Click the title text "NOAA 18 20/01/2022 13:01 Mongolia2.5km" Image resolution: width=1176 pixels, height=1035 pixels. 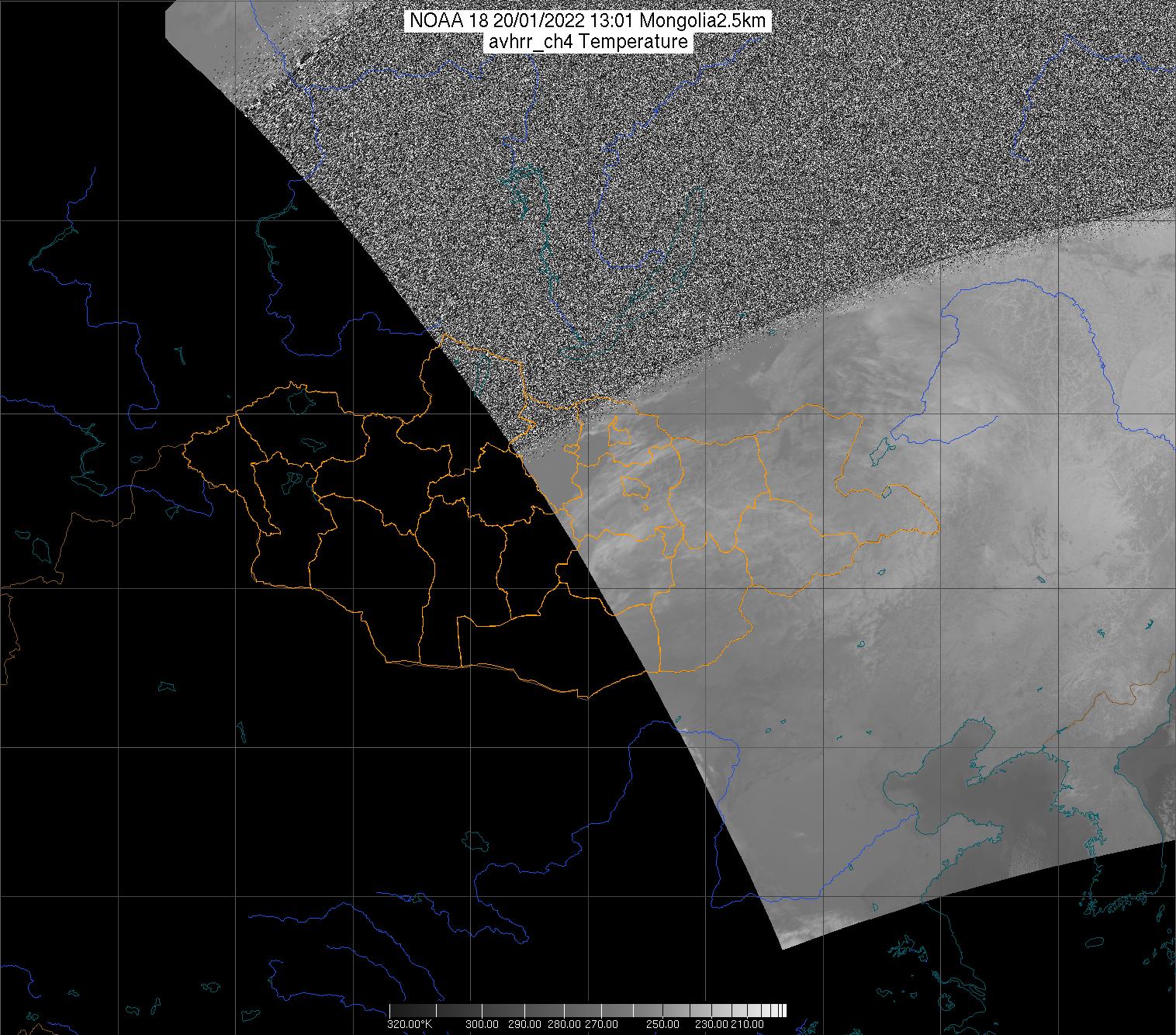click(587, 21)
